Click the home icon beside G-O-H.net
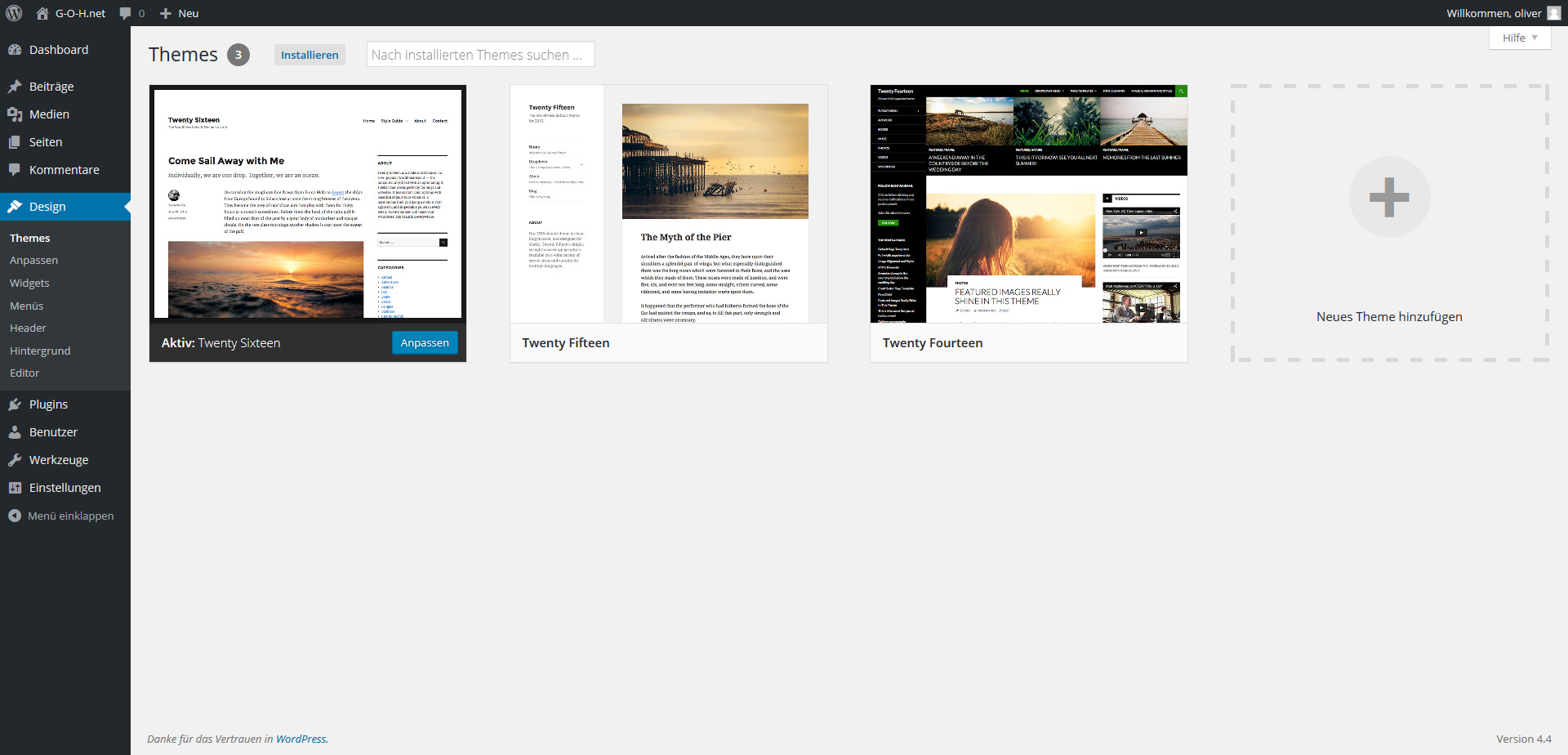 [42, 13]
